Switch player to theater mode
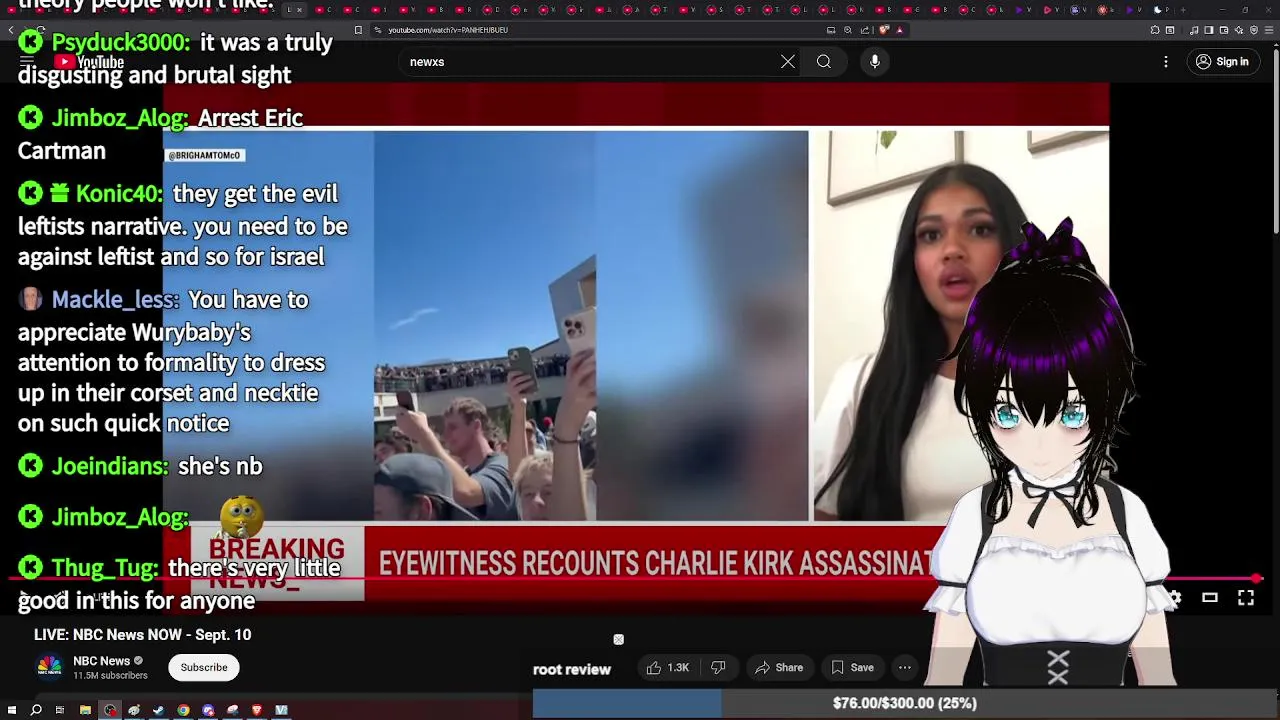This screenshot has height=720, width=1280. click(x=1210, y=598)
